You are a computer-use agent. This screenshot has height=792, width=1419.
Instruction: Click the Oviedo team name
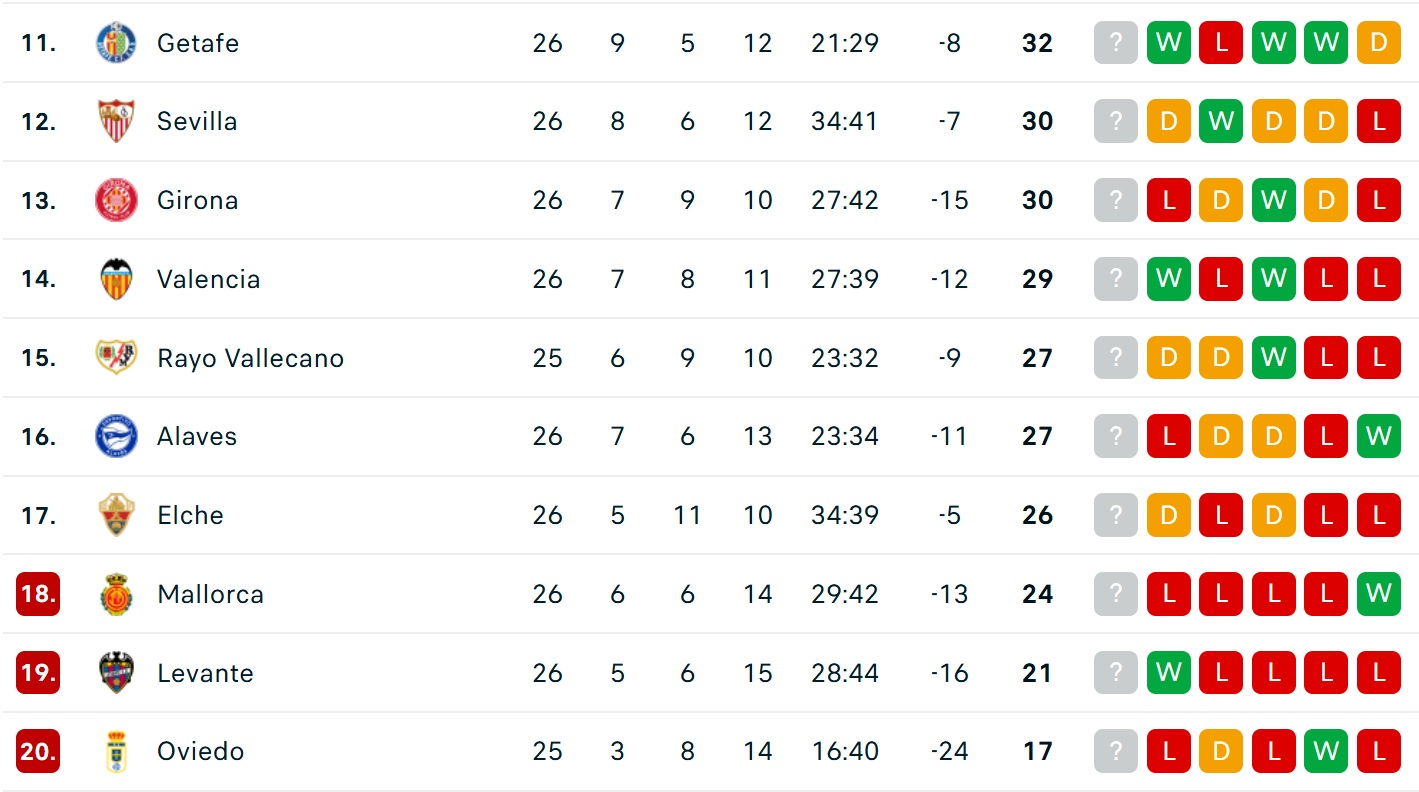(x=200, y=751)
